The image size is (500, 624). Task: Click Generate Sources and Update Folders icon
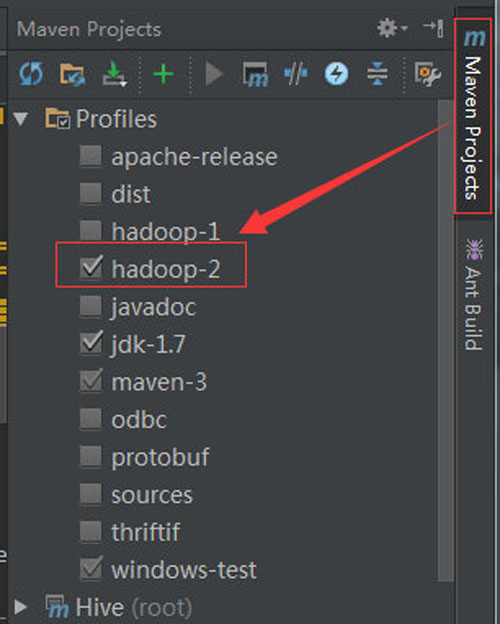72,74
